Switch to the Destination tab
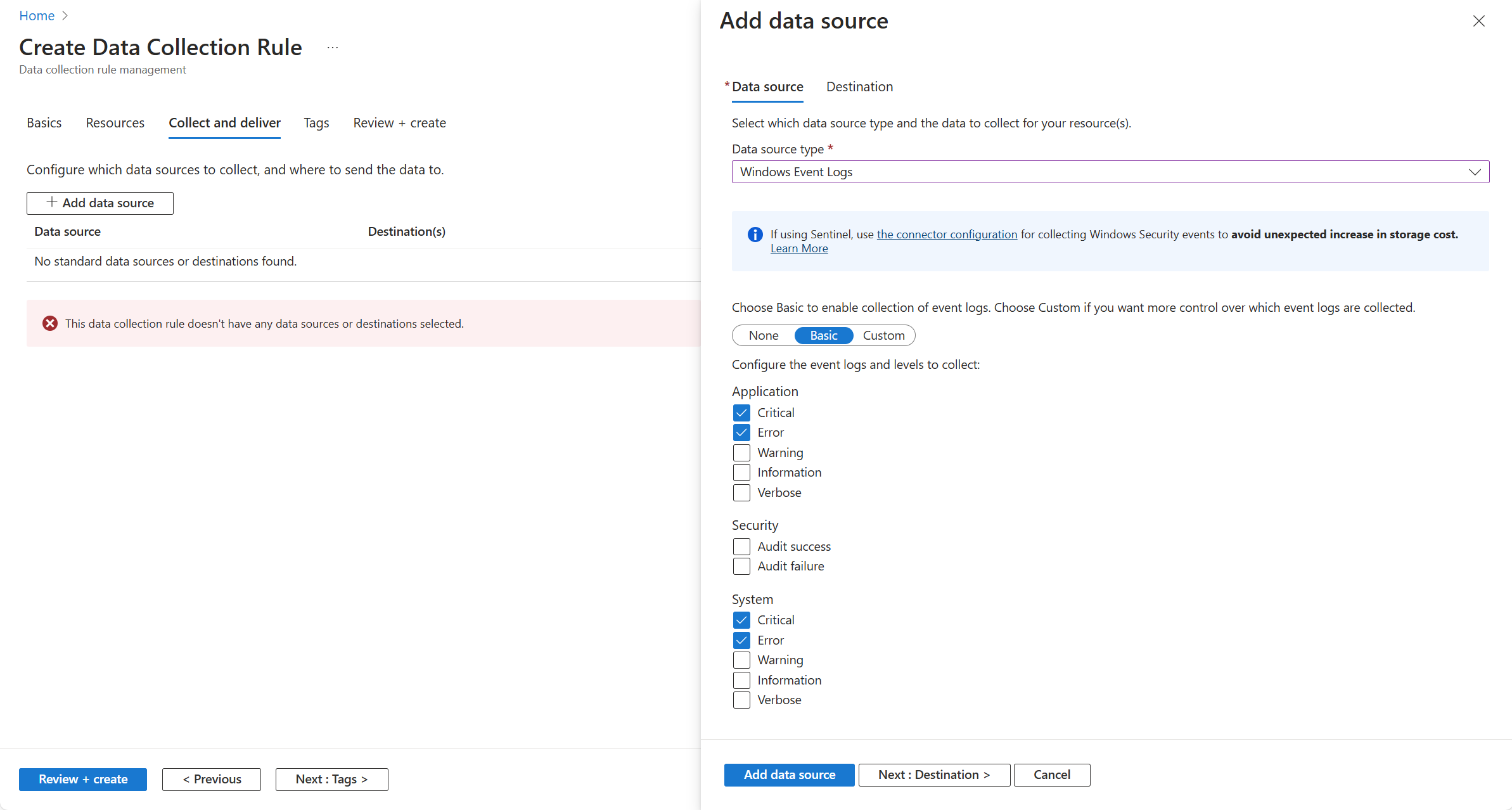 [x=859, y=87]
